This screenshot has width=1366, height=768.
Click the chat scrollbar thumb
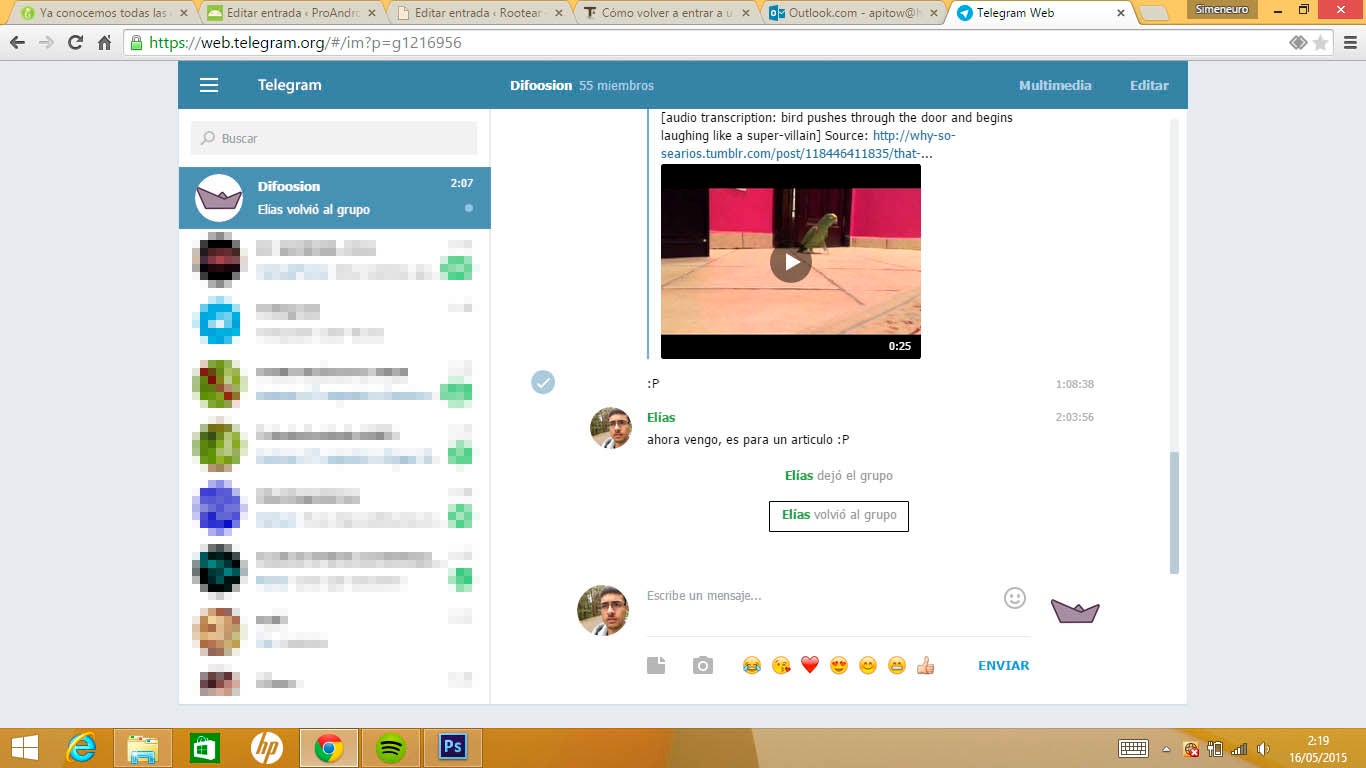[x=1175, y=512]
